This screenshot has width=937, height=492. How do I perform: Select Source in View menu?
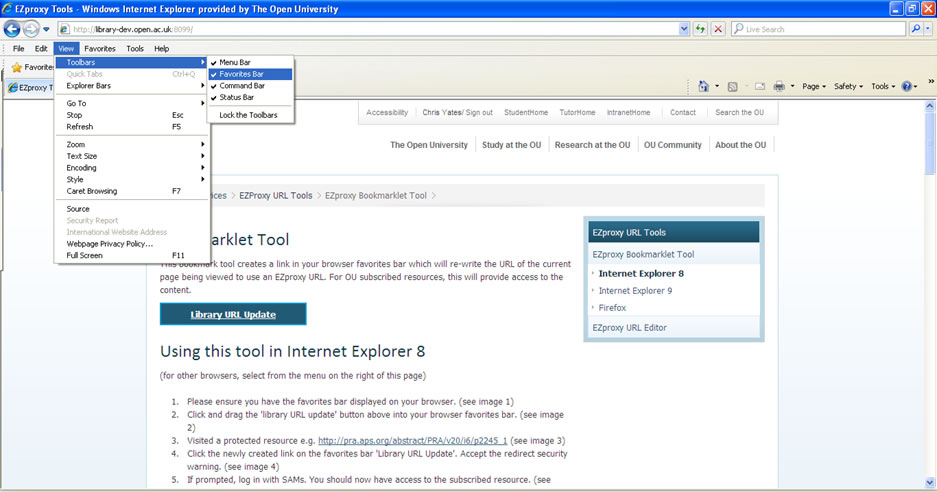tap(131, 209)
